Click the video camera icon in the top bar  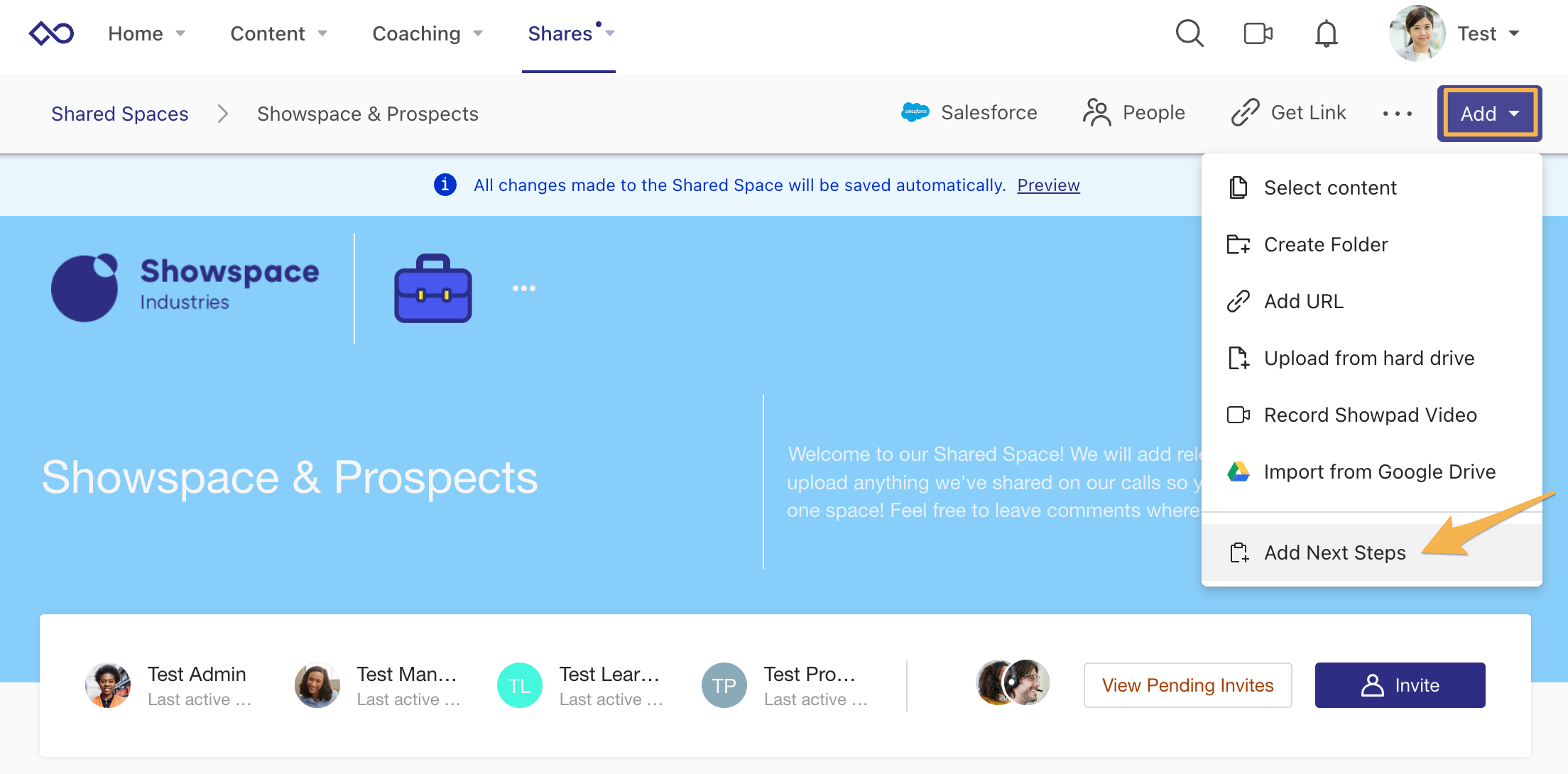(x=1258, y=33)
